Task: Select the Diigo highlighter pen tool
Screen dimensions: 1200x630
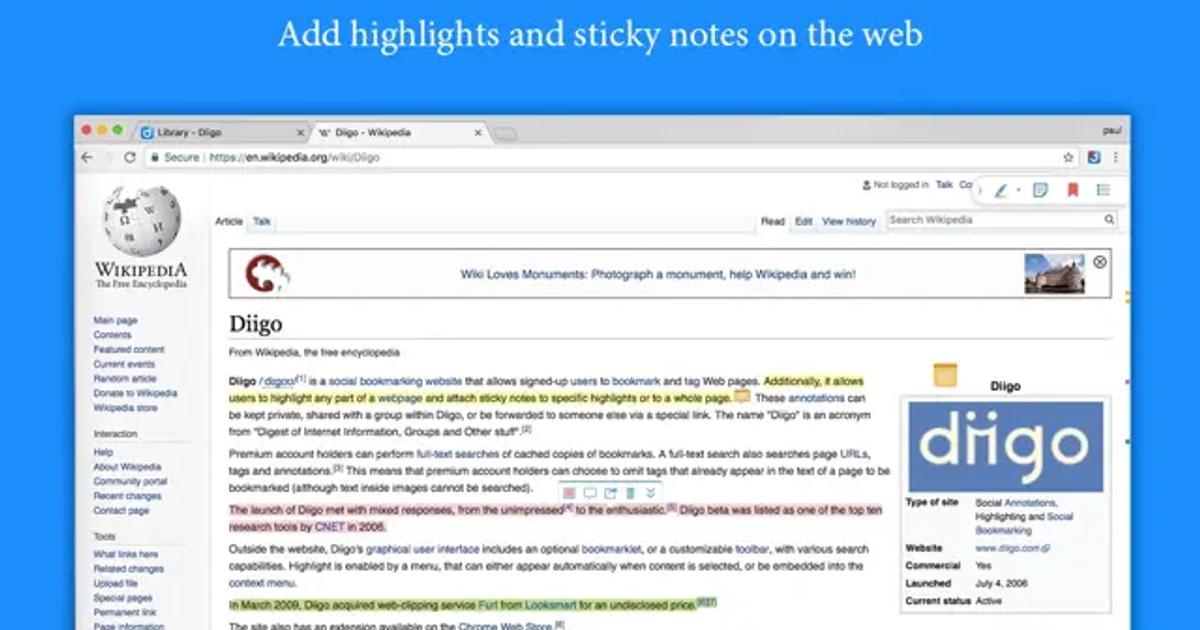Action: [x=1001, y=190]
